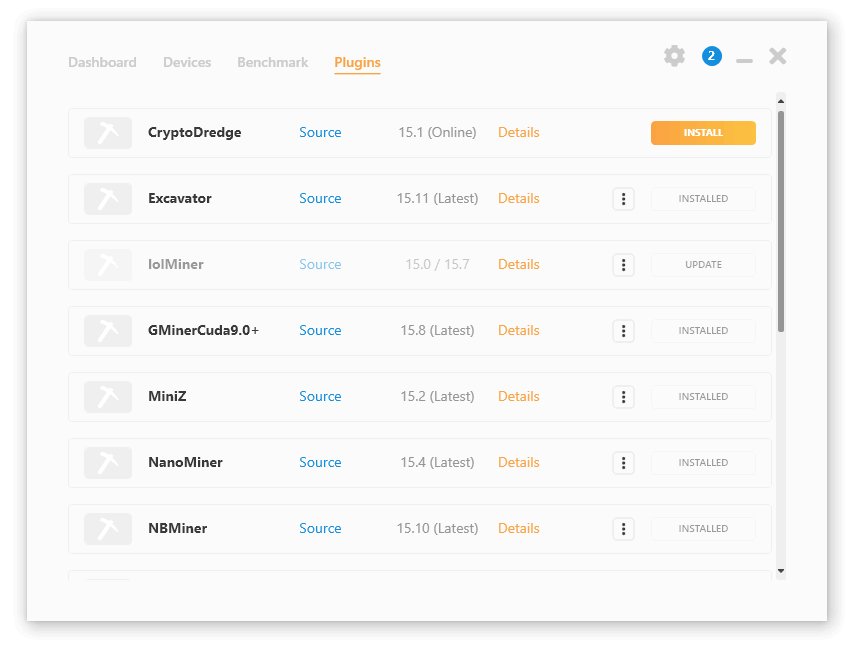This screenshot has width=854, height=651.
Task: Open NanoMiner's three-dot options menu
Action: click(623, 463)
